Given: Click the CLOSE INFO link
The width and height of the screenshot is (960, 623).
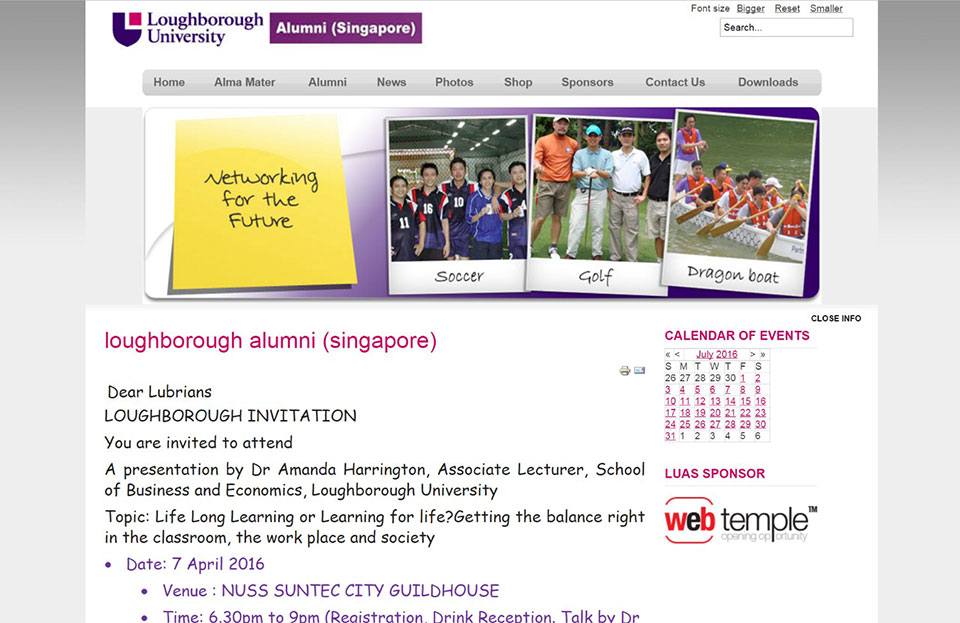Looking at the screenshot, I should (836, 318).
